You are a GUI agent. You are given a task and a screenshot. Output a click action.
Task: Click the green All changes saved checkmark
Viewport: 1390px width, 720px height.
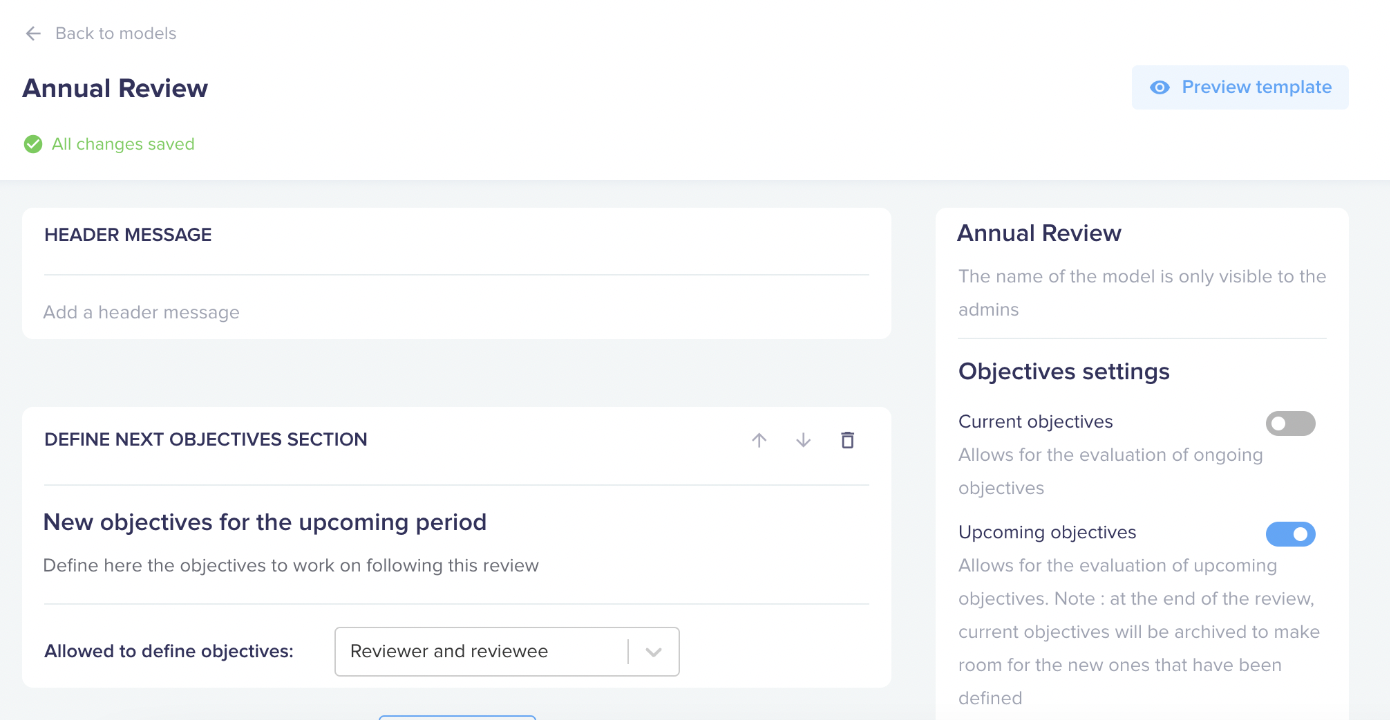(x=33, y=144)
